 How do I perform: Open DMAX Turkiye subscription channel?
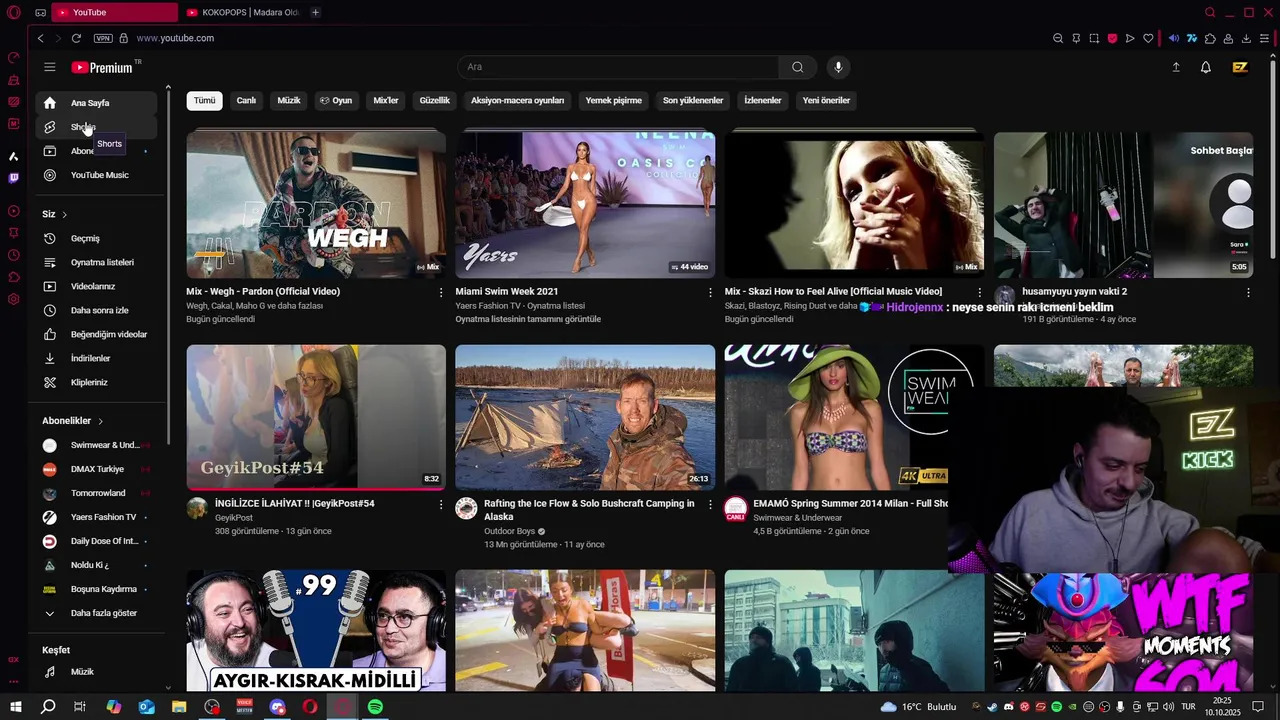97,469
